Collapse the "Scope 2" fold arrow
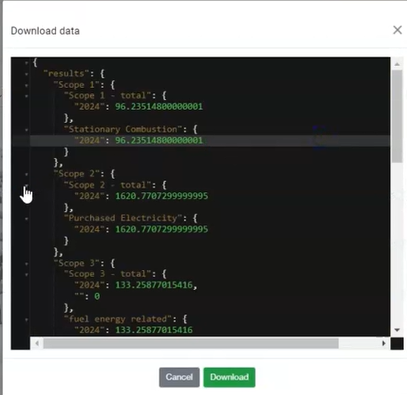This screenshot has width=407, height=395. (26, 174)
